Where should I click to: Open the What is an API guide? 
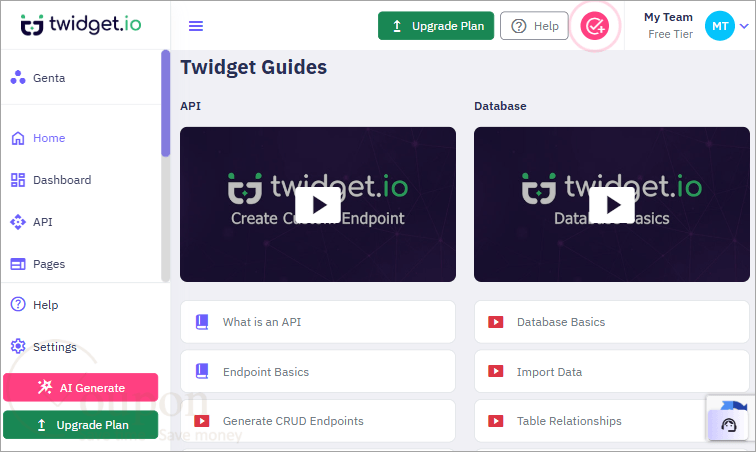pyautogui.click(x=318, y=322)
